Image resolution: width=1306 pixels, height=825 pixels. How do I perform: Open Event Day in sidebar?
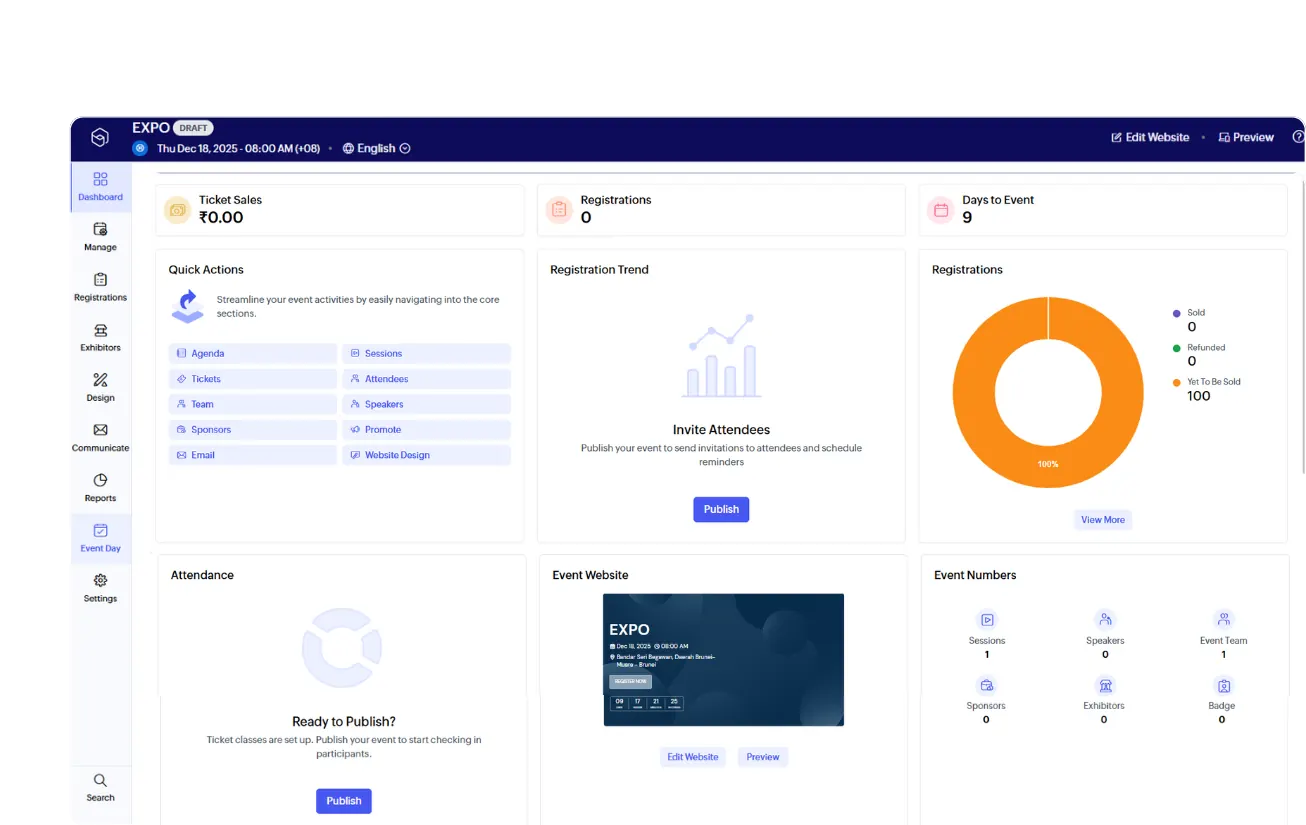pyautogui.click(x=100, y=538)
